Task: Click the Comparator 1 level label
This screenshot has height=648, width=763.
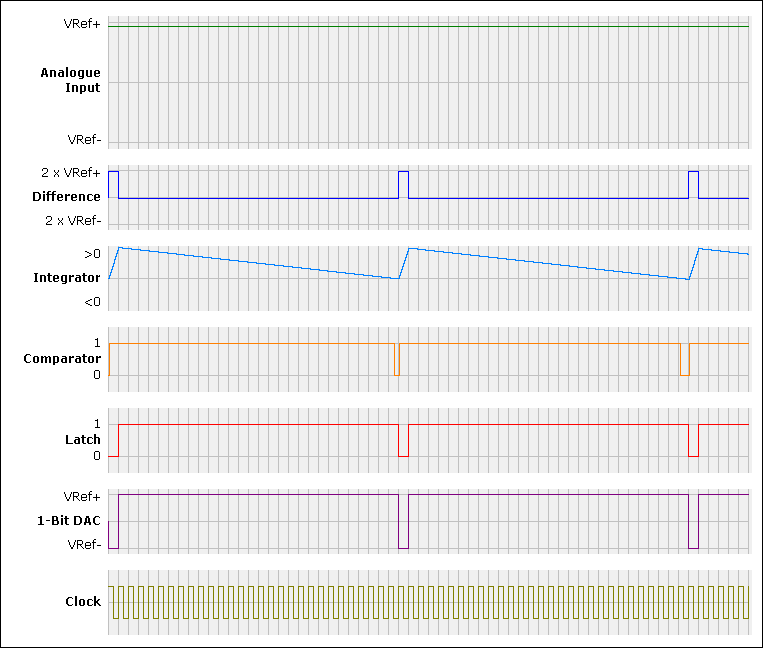Action: coord(97,343)
